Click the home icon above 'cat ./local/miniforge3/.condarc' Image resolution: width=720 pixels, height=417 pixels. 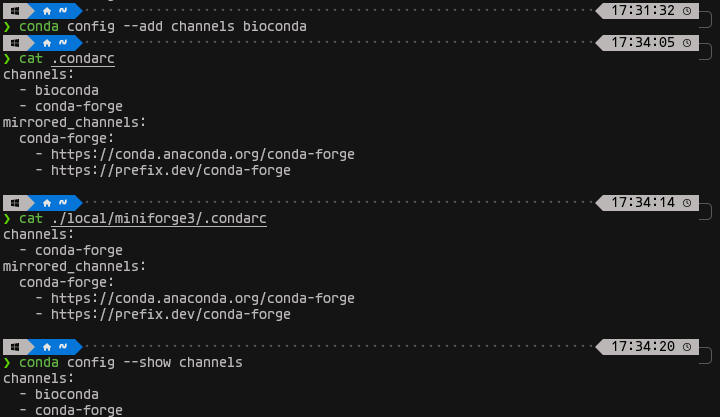(x=46, y=202)
